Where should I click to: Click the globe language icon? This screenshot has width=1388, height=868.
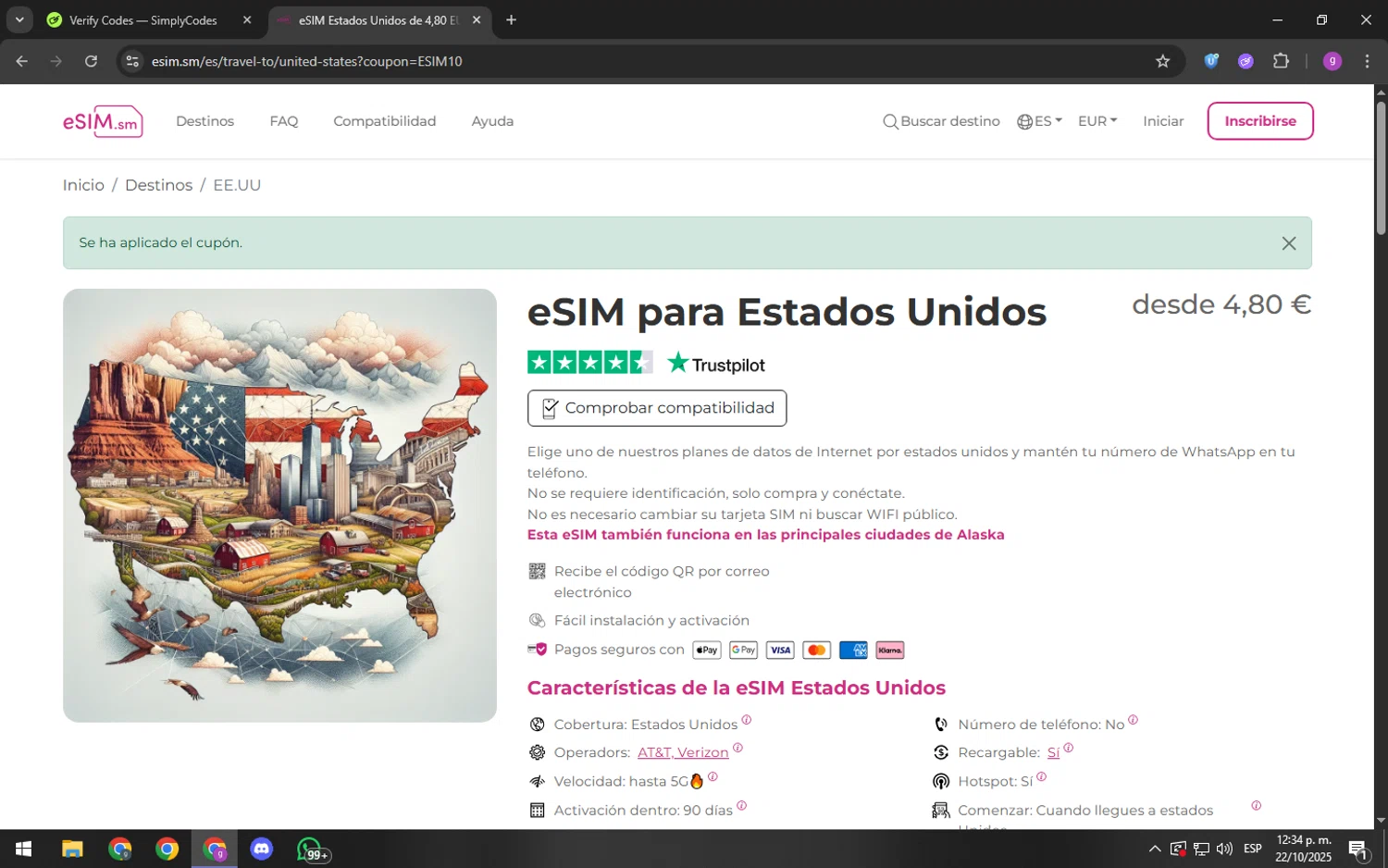1024,121
